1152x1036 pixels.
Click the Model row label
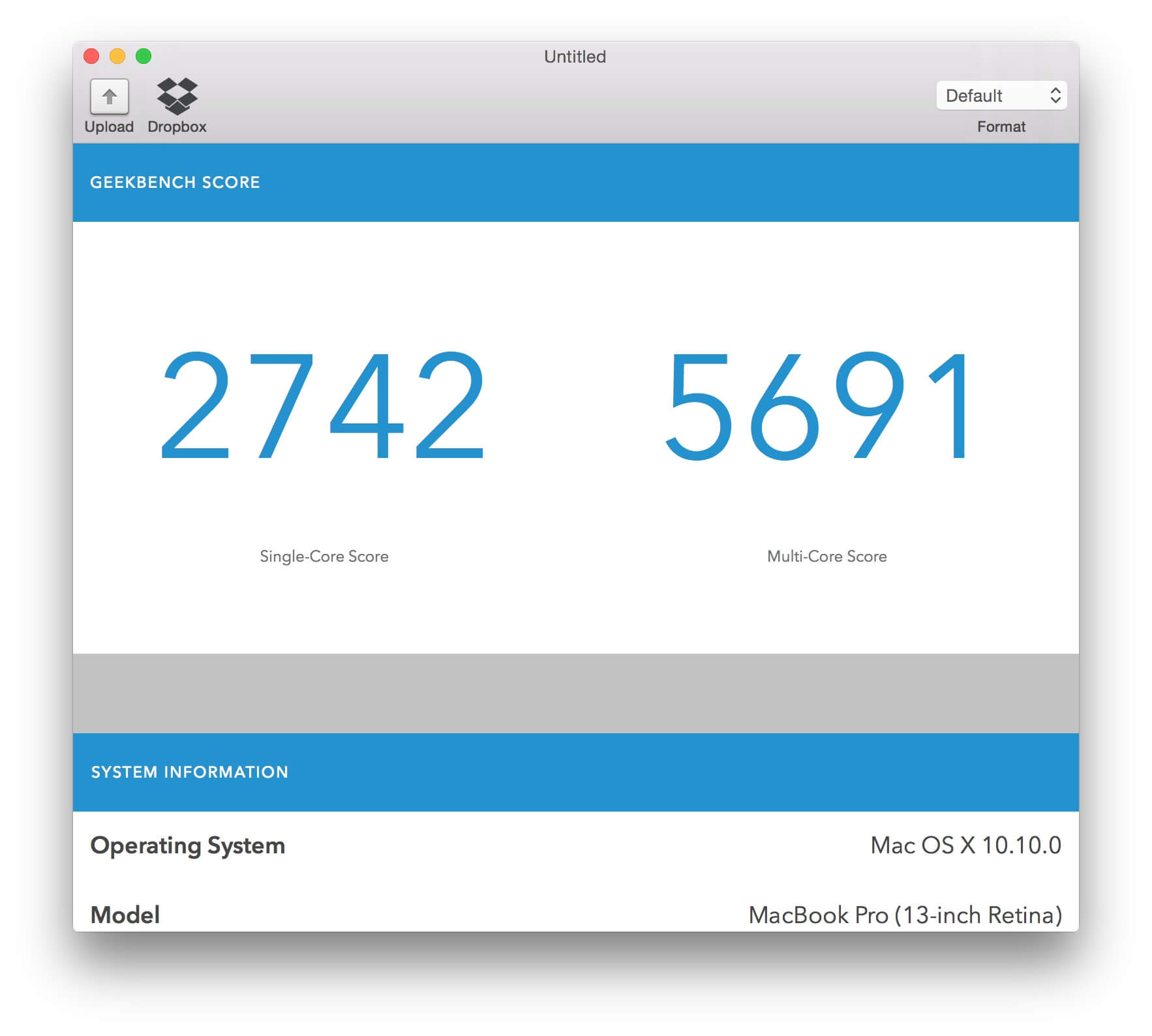click(125, 915)
